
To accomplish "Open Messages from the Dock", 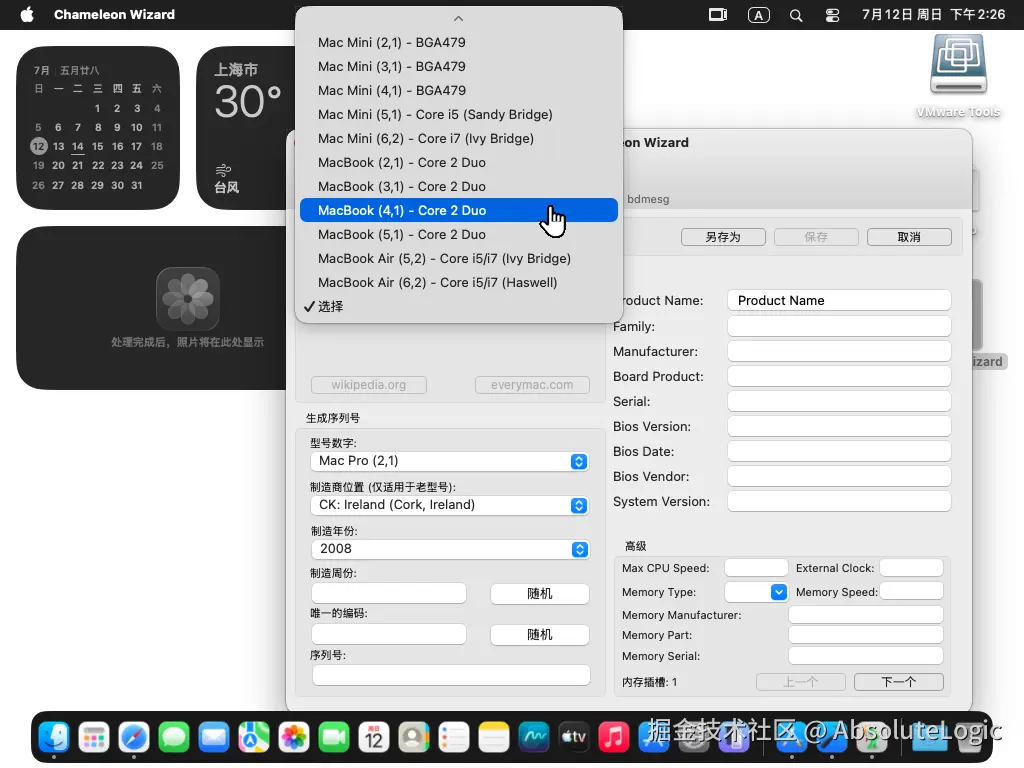I will click(174, 738).
